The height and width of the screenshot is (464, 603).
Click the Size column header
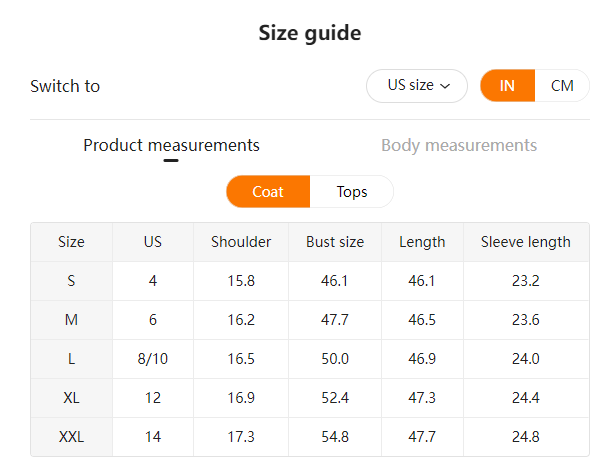[71, 242]
